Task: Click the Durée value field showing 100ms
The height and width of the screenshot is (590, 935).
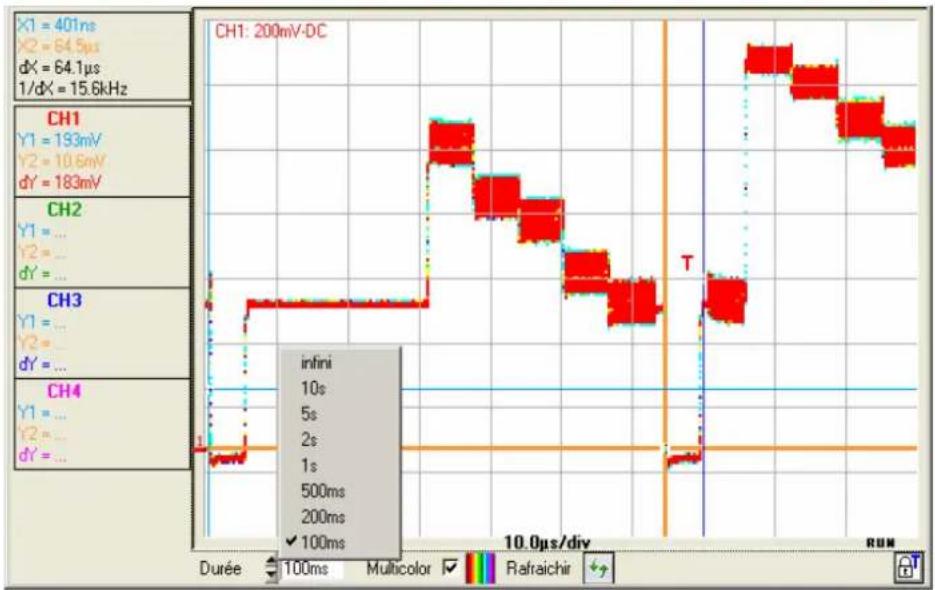Action: 312,569
